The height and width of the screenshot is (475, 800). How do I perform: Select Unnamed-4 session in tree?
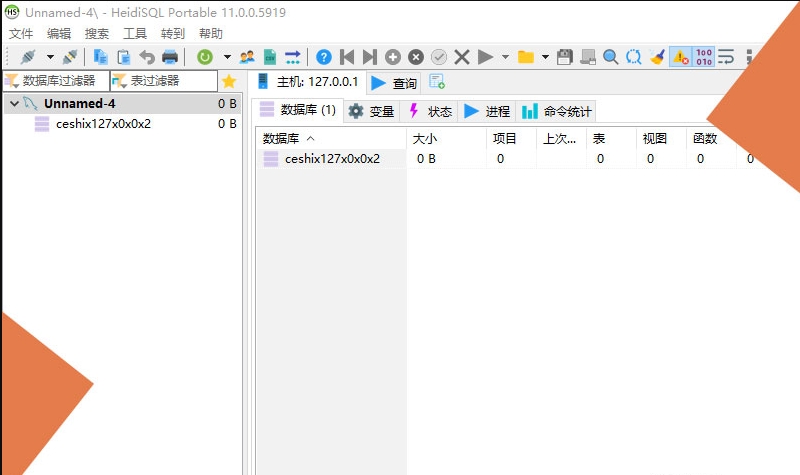[x=79, y=104]
